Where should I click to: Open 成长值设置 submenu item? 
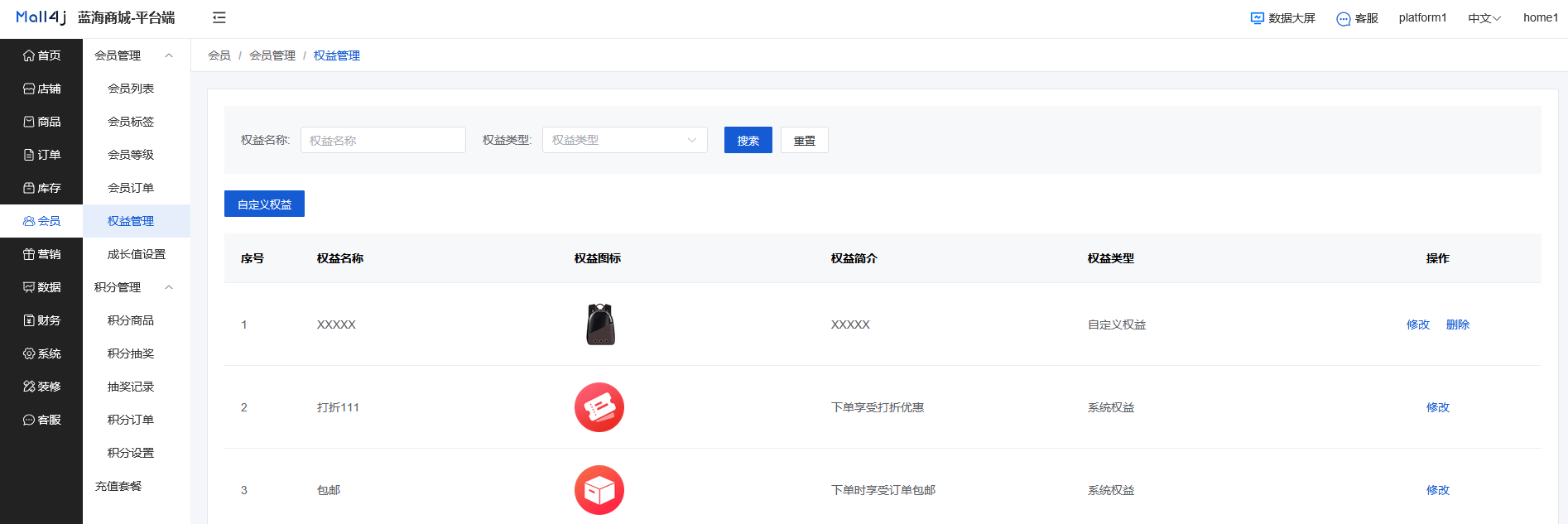coord(137,254)
